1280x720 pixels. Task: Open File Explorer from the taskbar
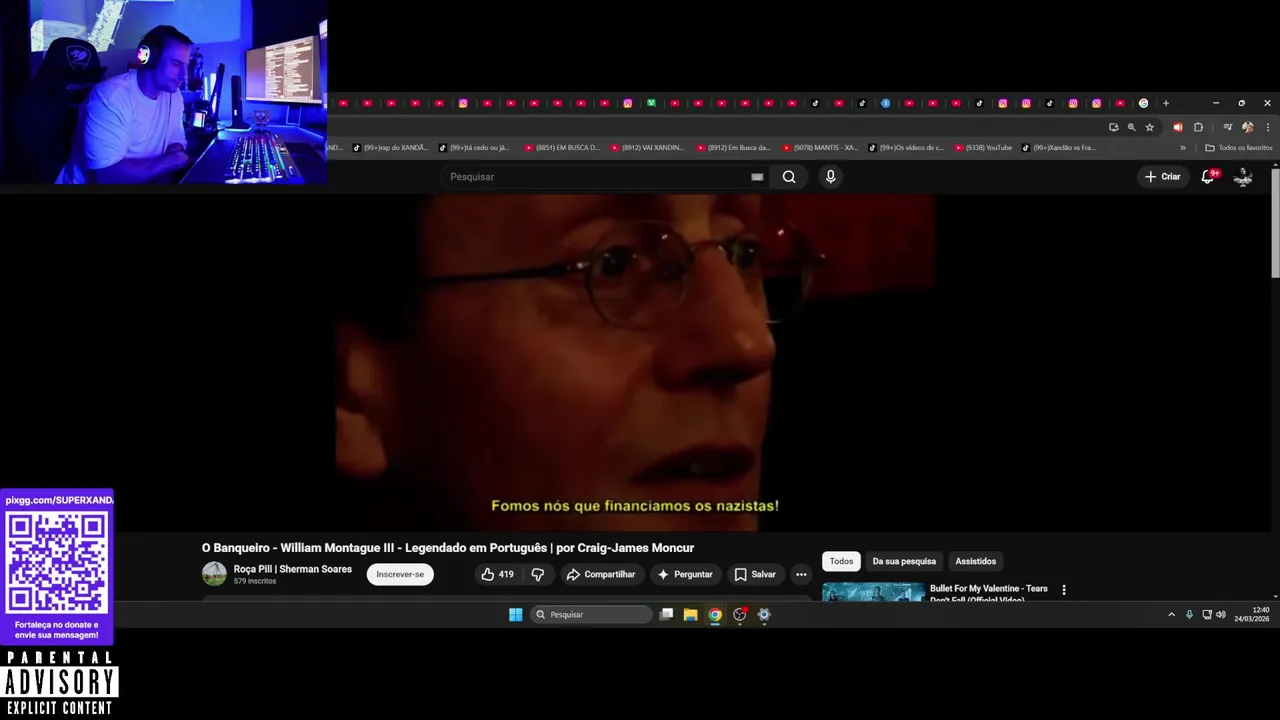[690, 614]
